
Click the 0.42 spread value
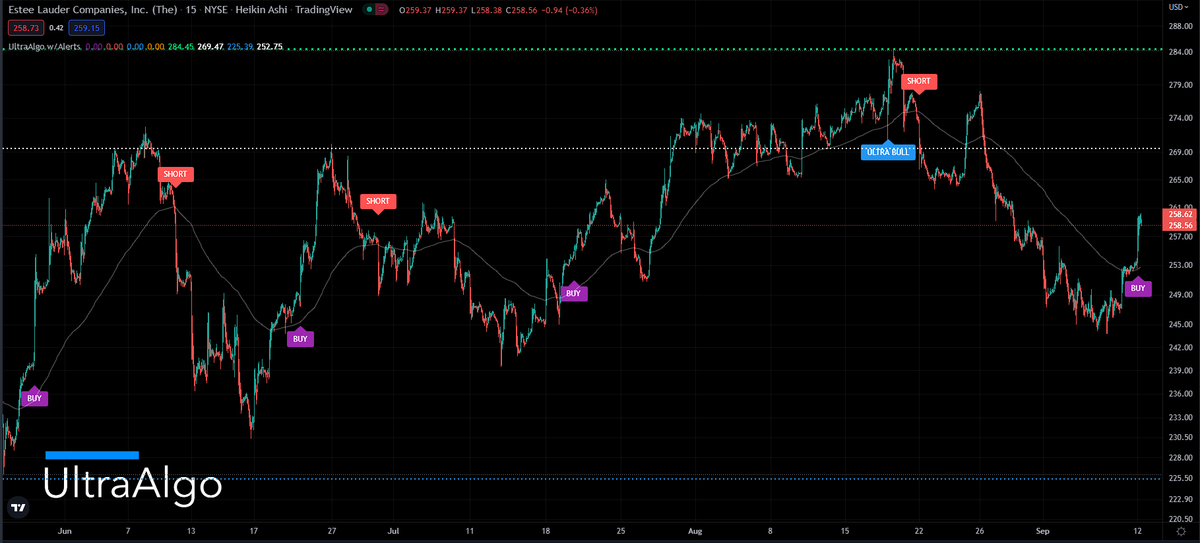point(55,28)
